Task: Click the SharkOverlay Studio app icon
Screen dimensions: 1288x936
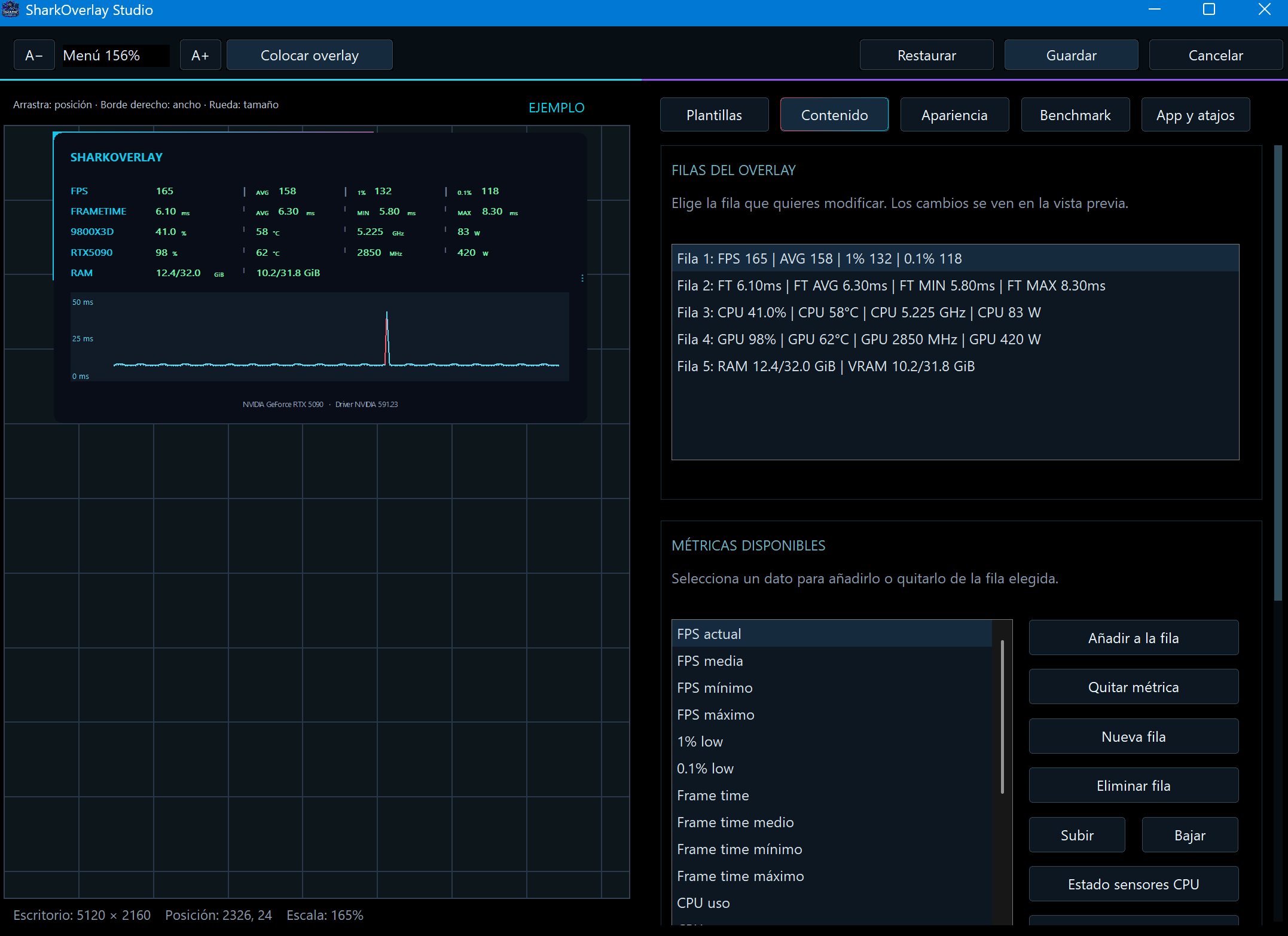Action: [11, 10]
